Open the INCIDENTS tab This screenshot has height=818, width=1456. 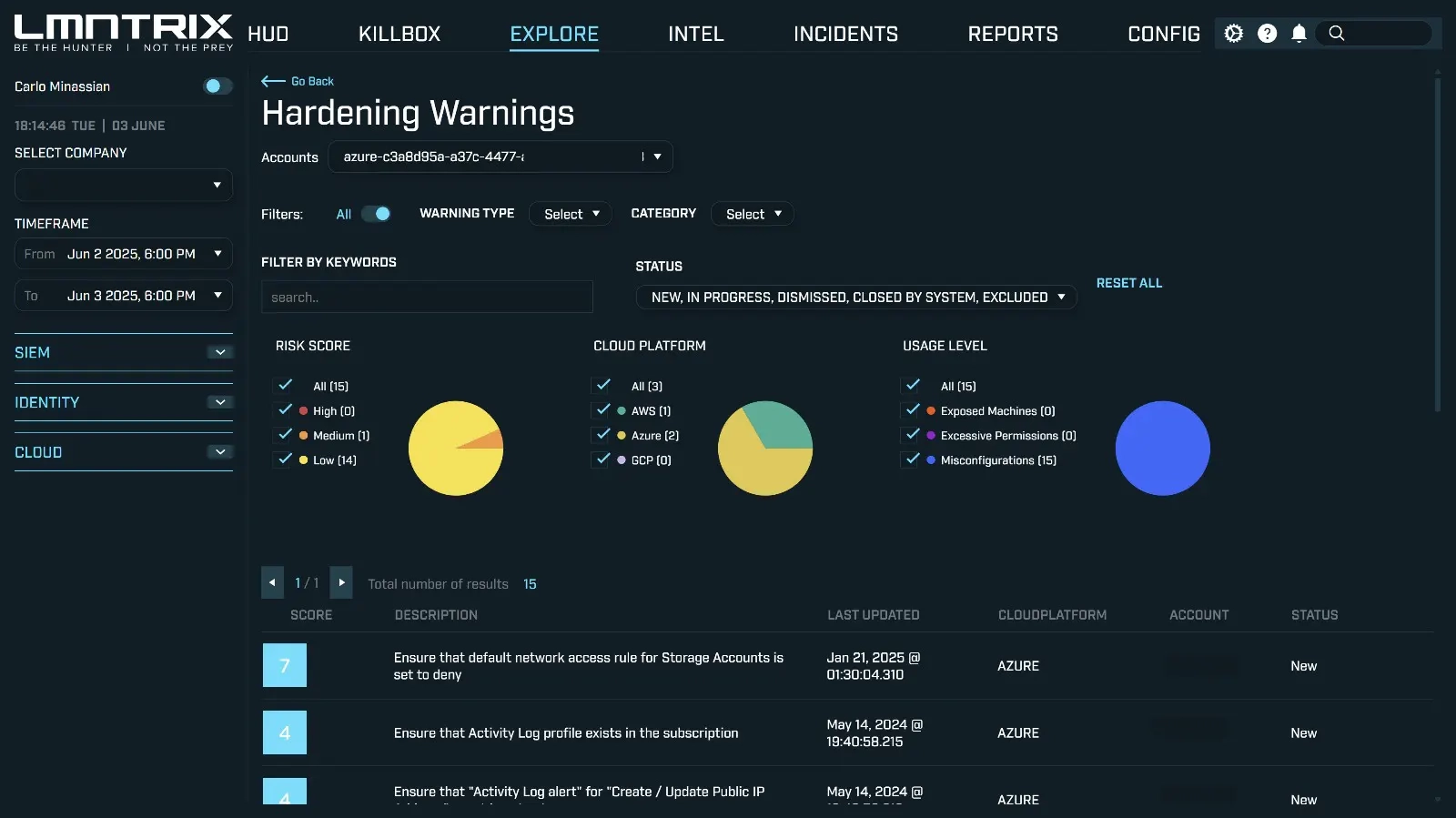[x=845, y=34]
